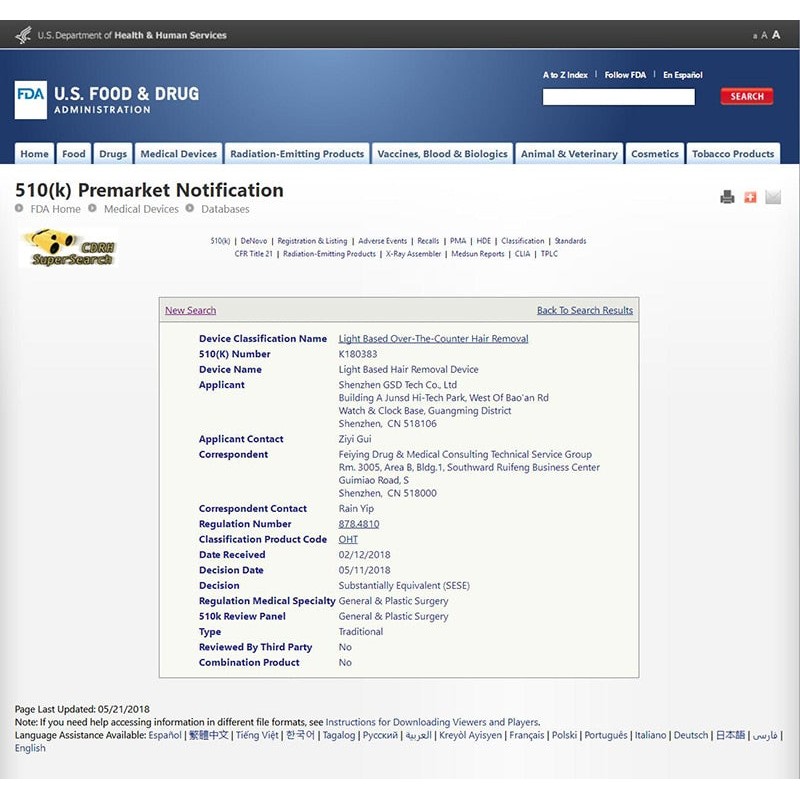Email this page via envelope icon

773,197
